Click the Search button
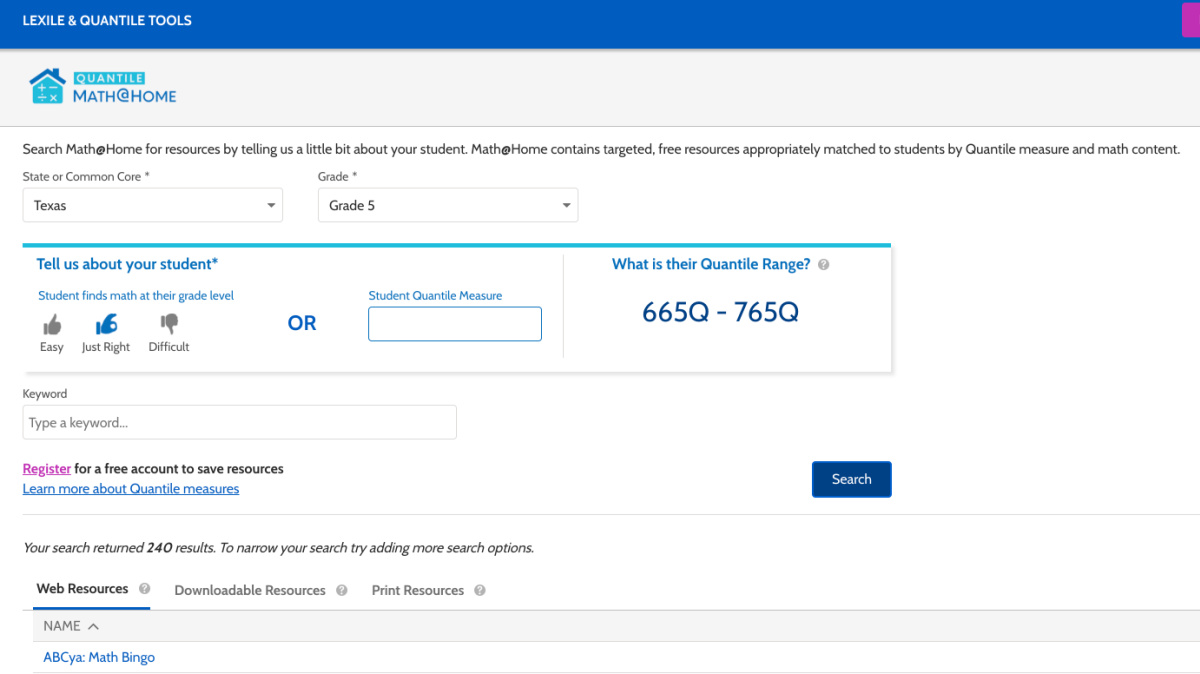1200x674 pixels. click(x=851, y=479)
